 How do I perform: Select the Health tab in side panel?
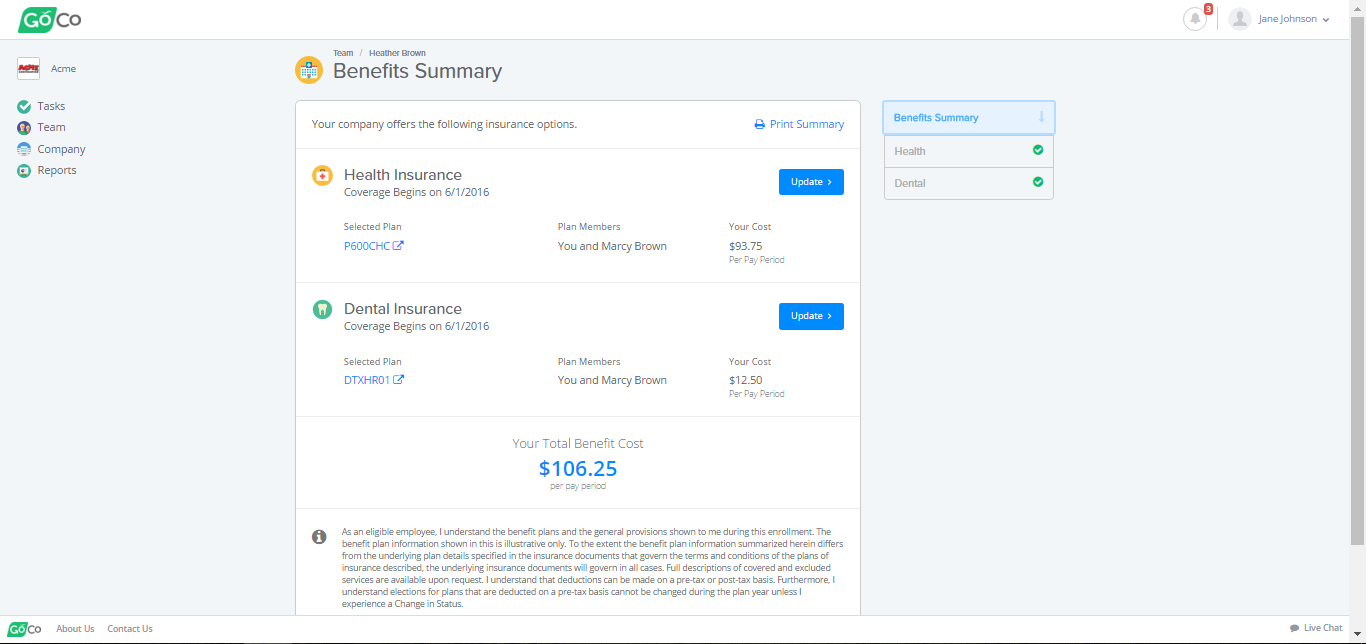(x=910, y=151)
